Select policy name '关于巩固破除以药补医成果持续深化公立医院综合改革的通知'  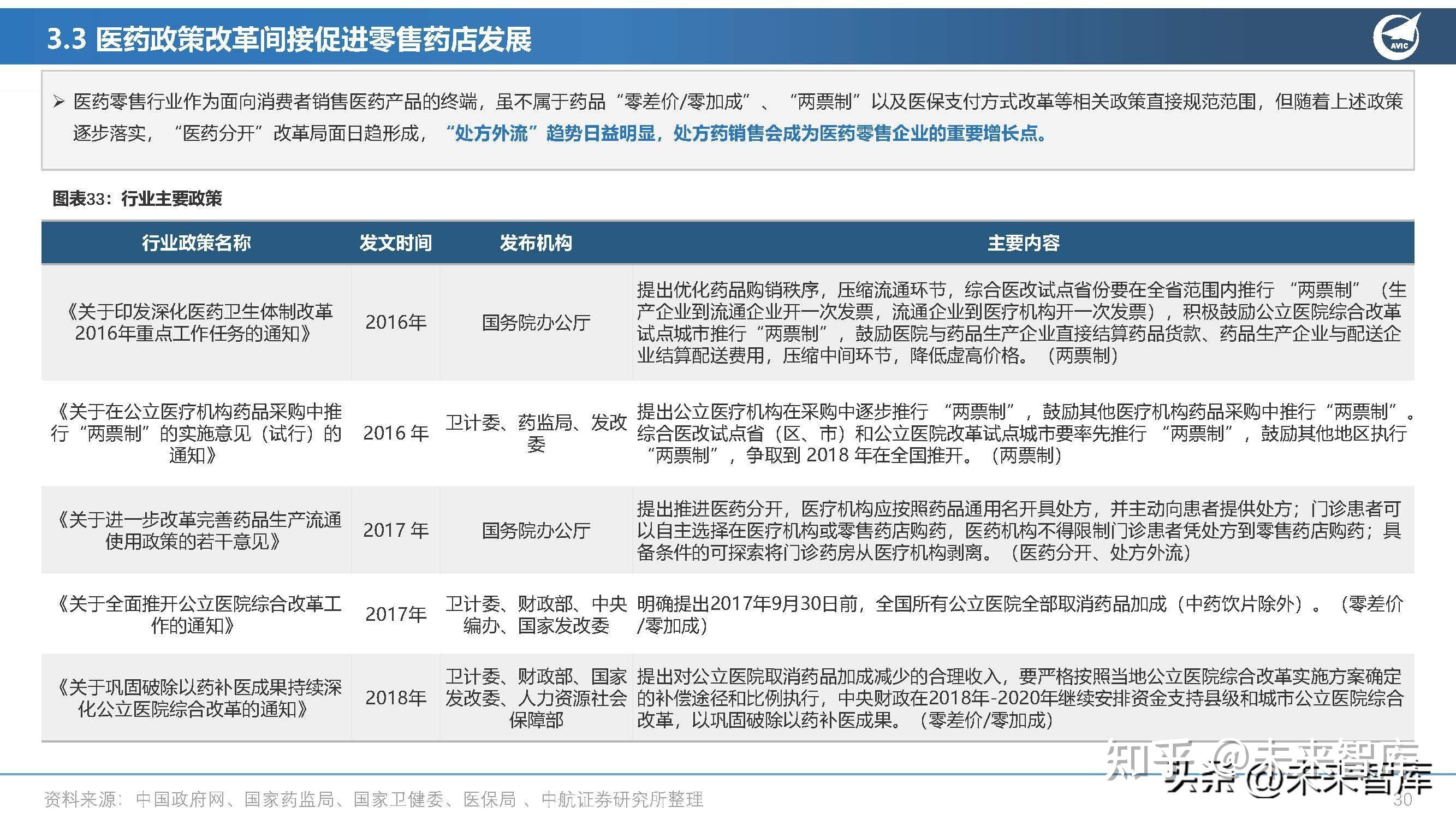(196, 698)
